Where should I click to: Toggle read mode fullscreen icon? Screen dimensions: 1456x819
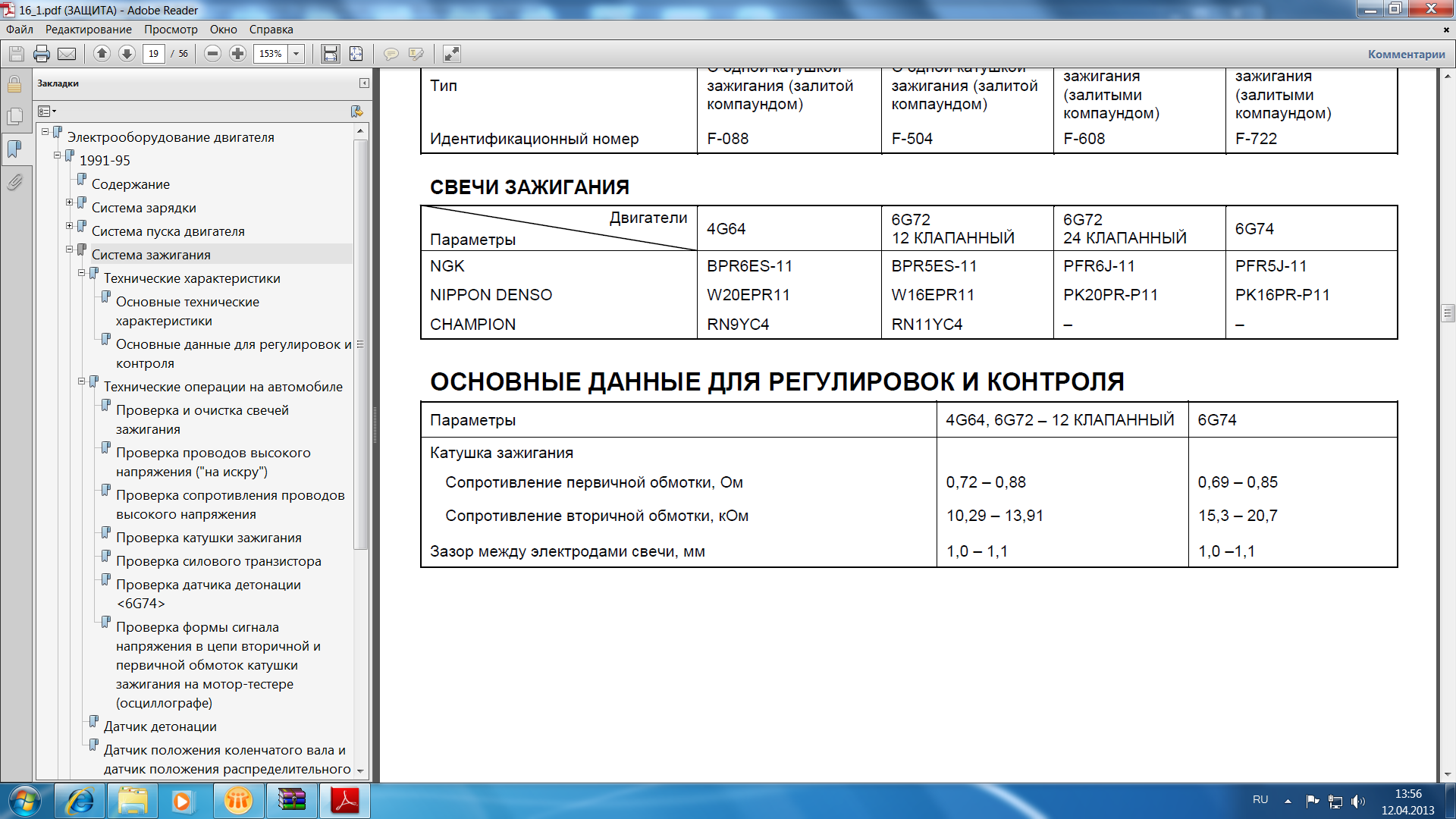click(x=451, y=54)
